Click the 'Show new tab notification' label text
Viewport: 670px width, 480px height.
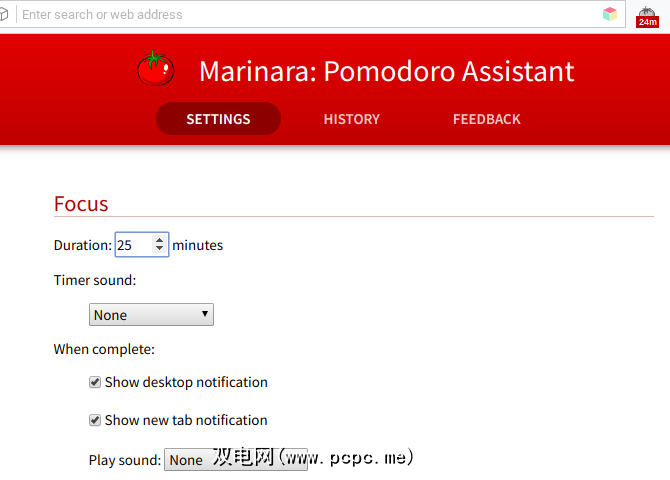(186, 420)
